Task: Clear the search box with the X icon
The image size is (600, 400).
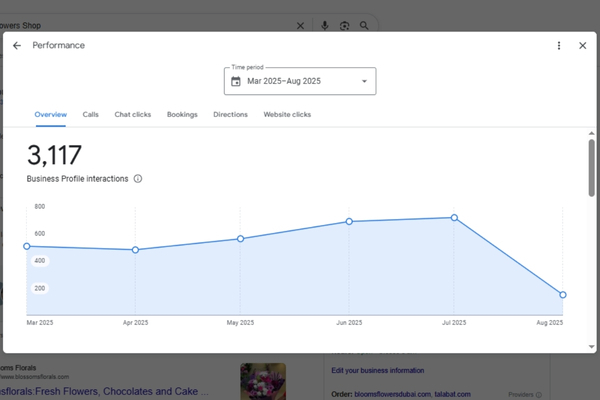Action: click(301, 26)
